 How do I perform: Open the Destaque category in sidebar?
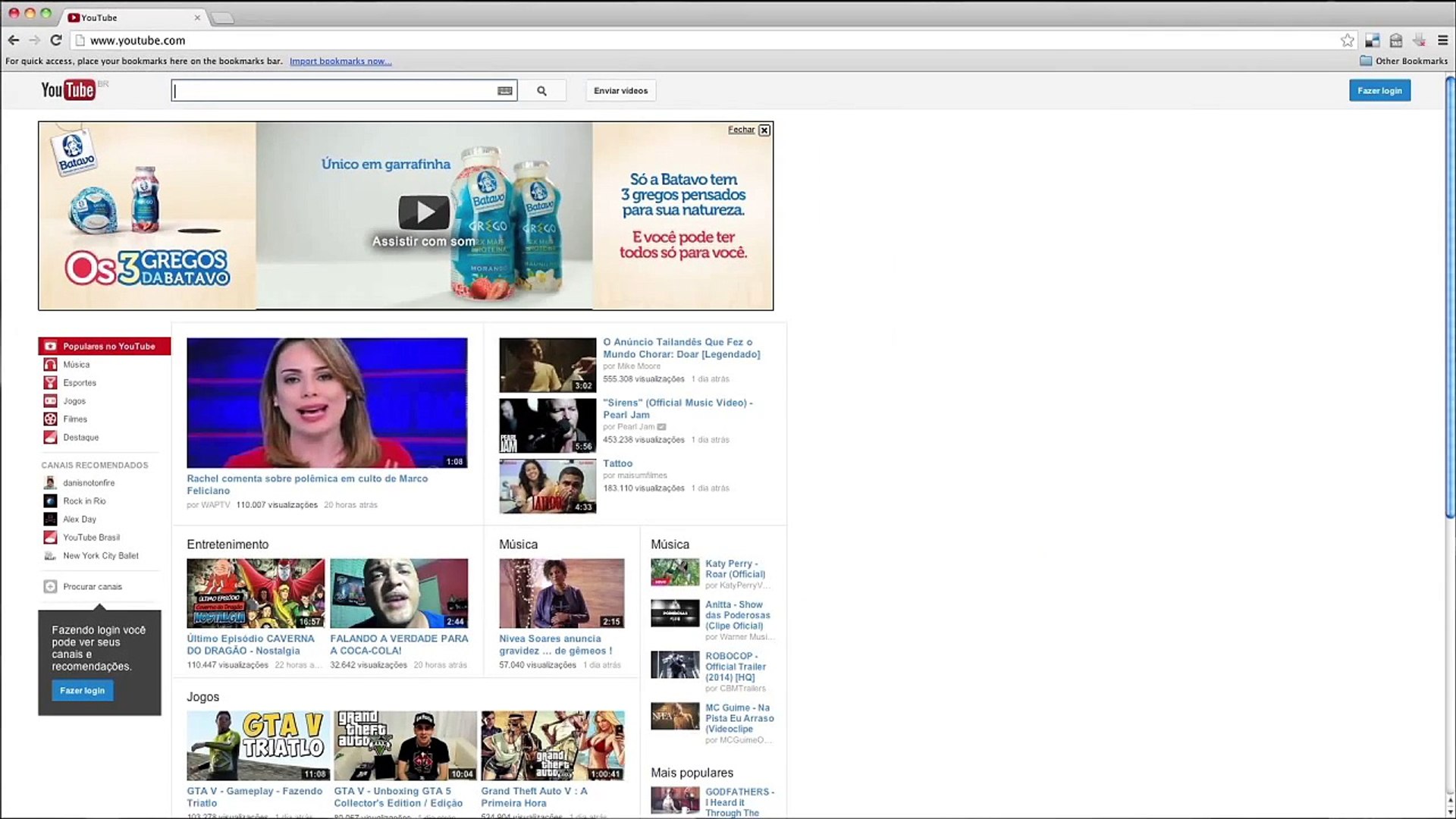[x=81, y=438]
